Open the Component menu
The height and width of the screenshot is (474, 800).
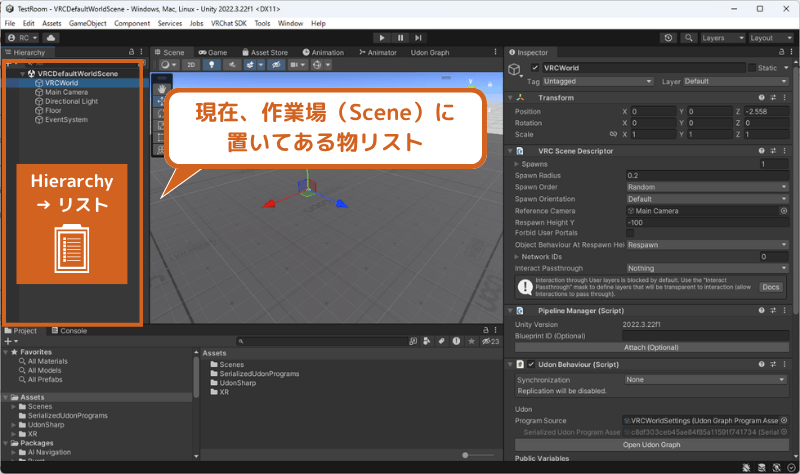pyautogui.click(x=132, y=23)
